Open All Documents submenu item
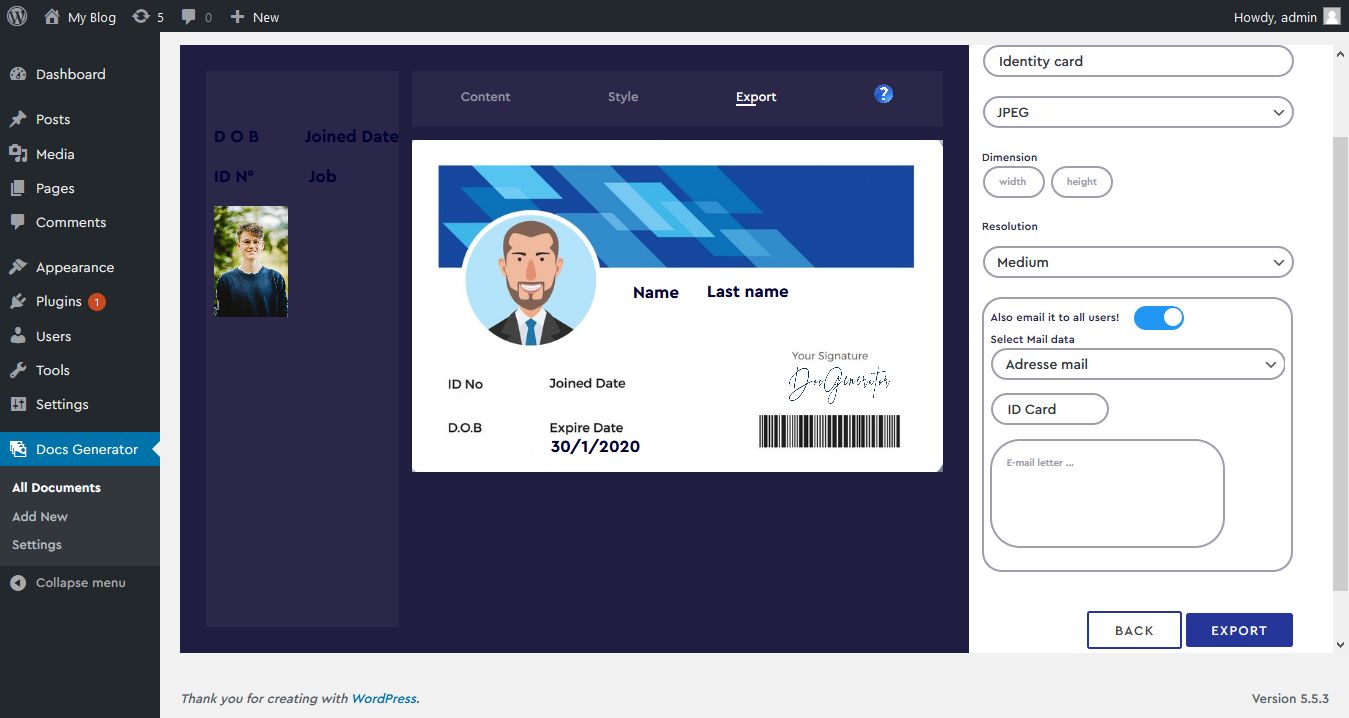Image resolution: width=1349 pixels, height=718 pixels. [x=56, y=488]
